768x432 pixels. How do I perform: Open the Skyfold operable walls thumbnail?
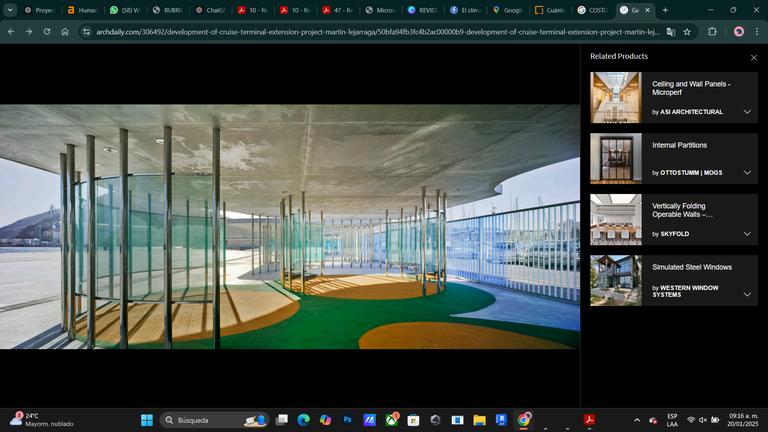coord(616,219)
